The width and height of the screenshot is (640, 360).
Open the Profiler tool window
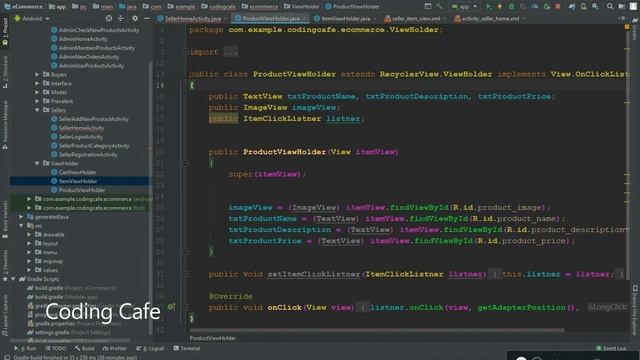pos(115,348)
